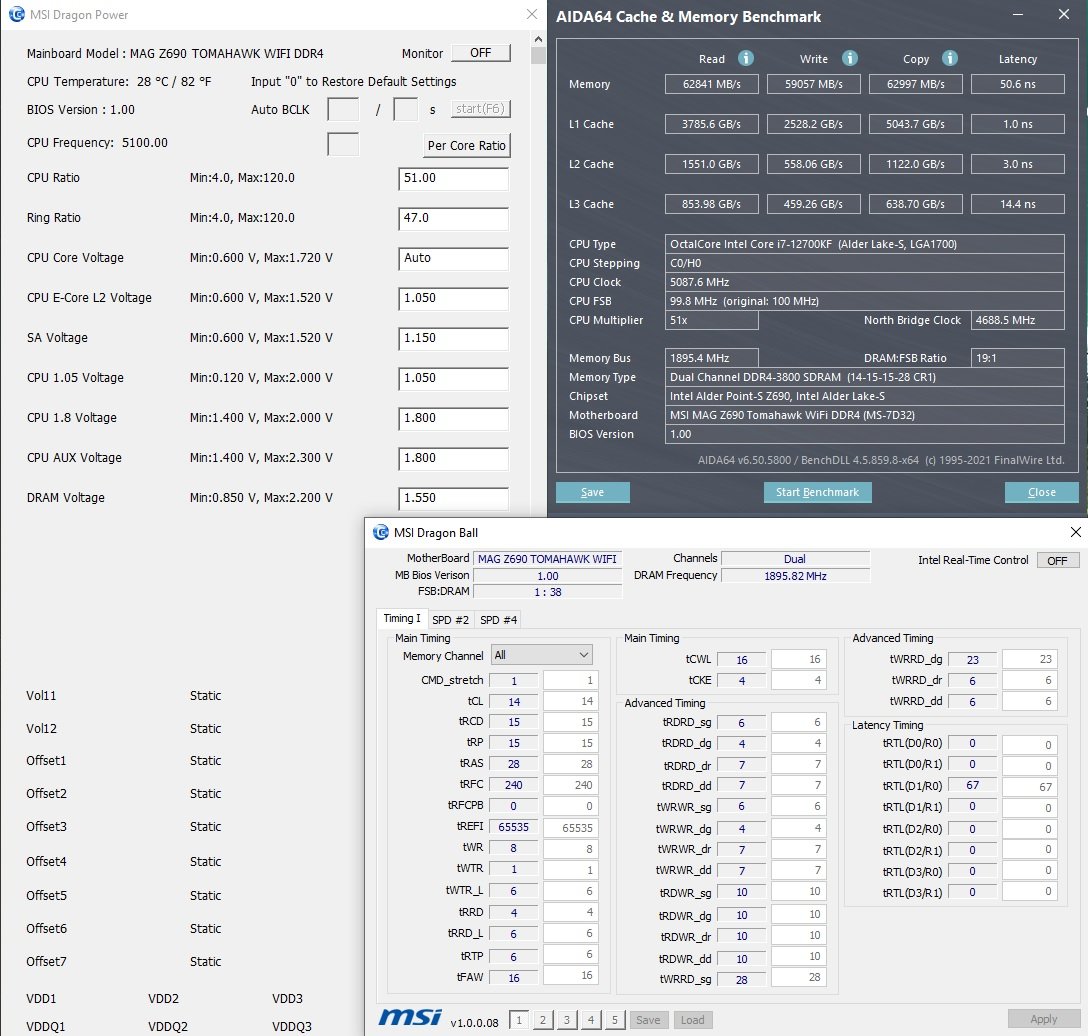
Task: Click the CPU 1.05 Voltage input field
Action: tap(453, 379)
